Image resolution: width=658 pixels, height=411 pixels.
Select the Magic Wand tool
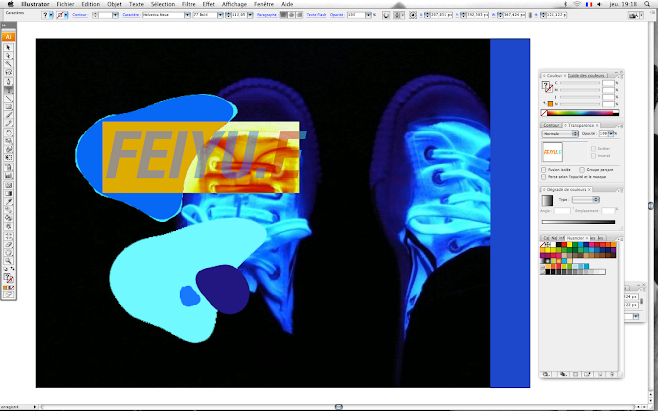point(8,64)
